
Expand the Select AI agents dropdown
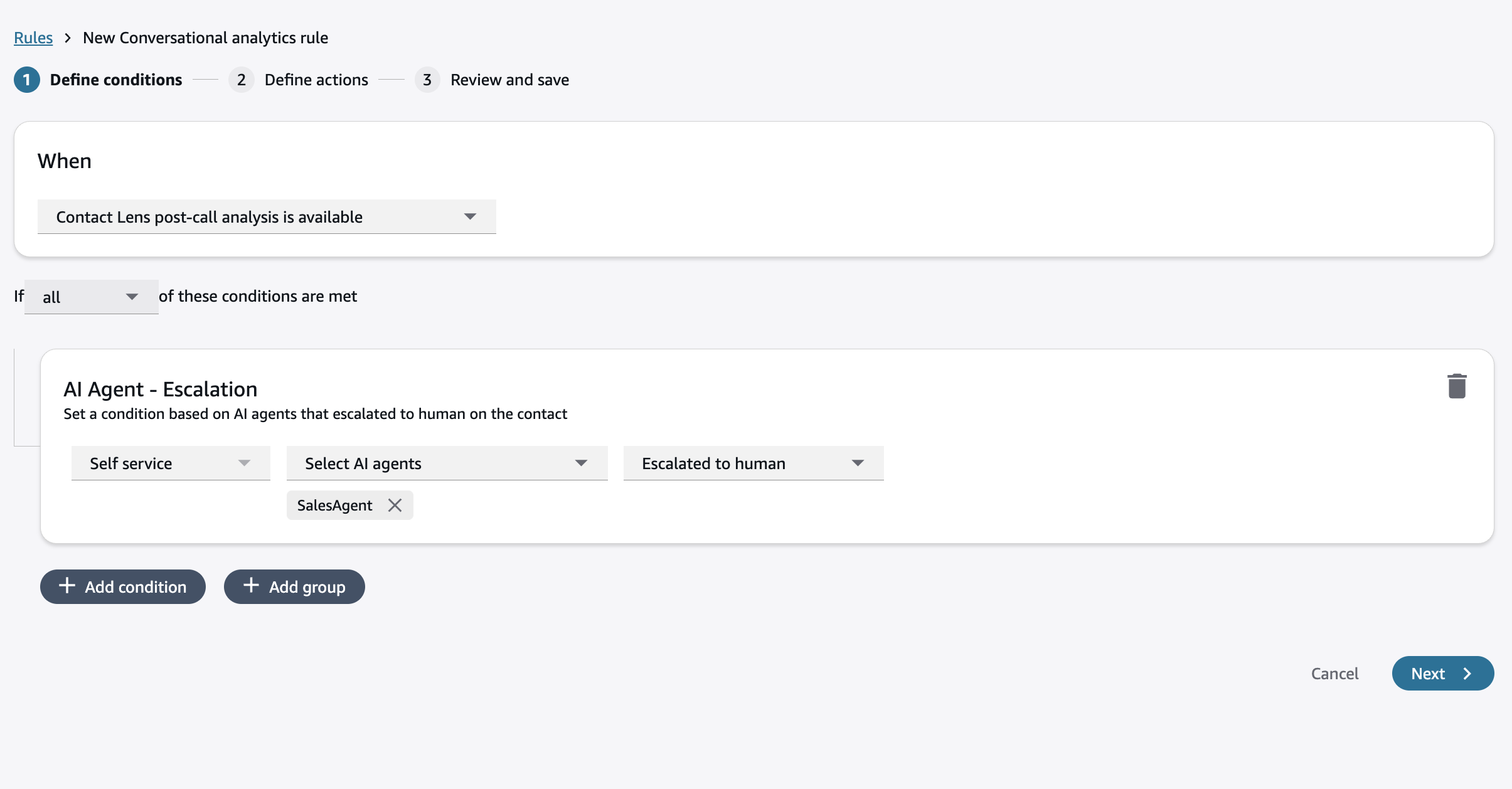click(x=447, y=463)
